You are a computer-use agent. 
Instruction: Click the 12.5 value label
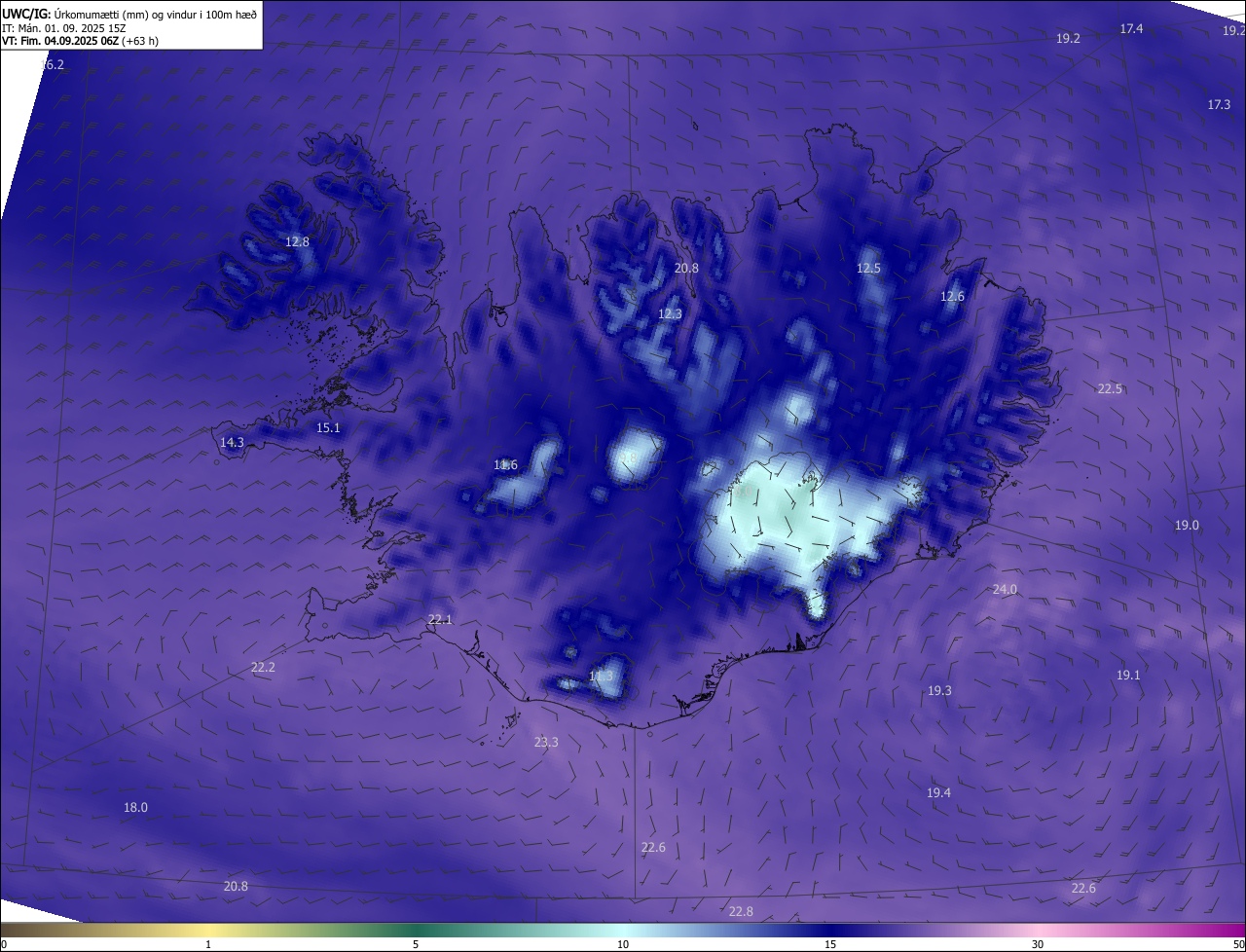pos(868,269)
